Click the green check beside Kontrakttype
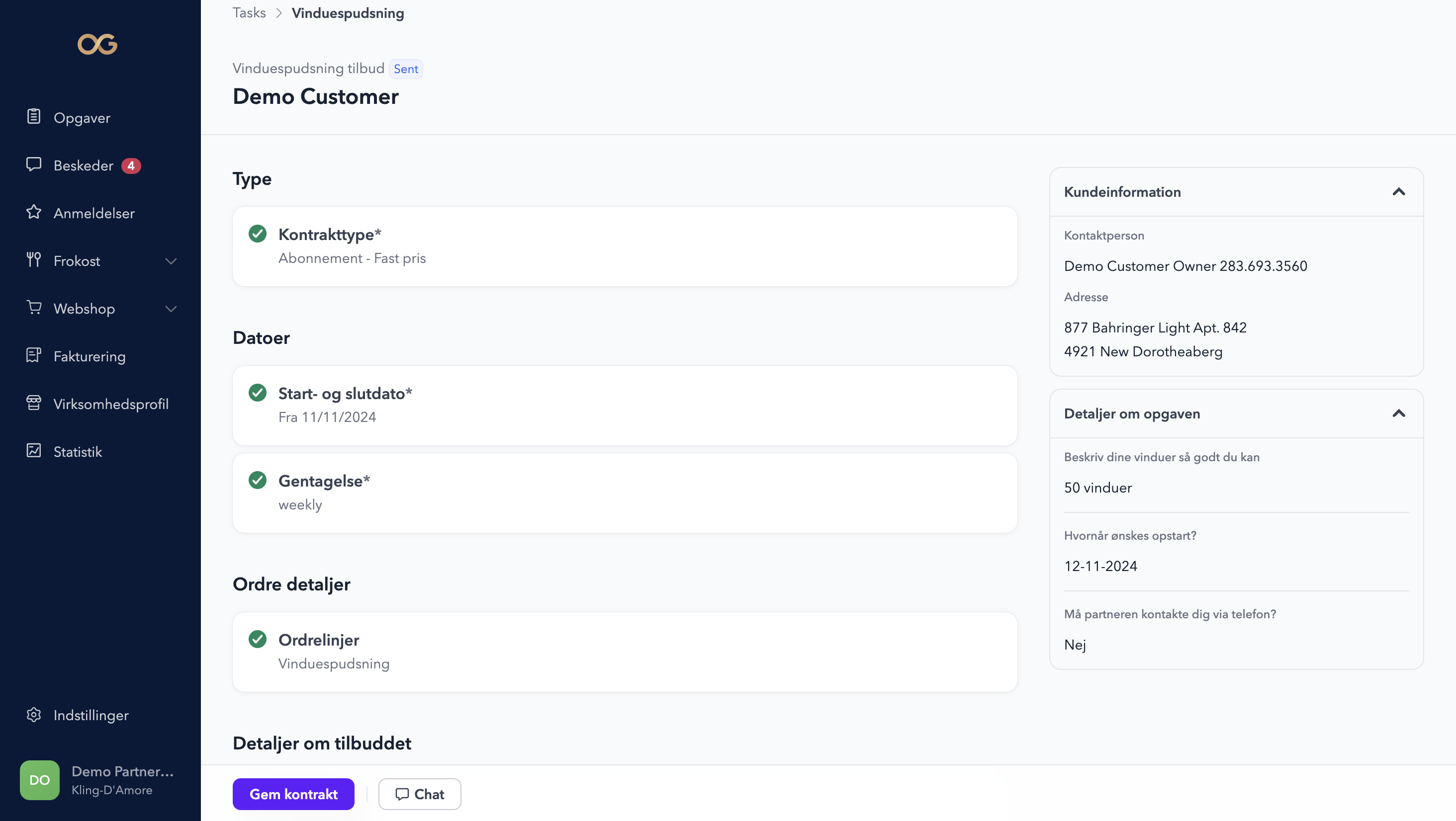1456x821 pixels. click(x=257, y=234)
